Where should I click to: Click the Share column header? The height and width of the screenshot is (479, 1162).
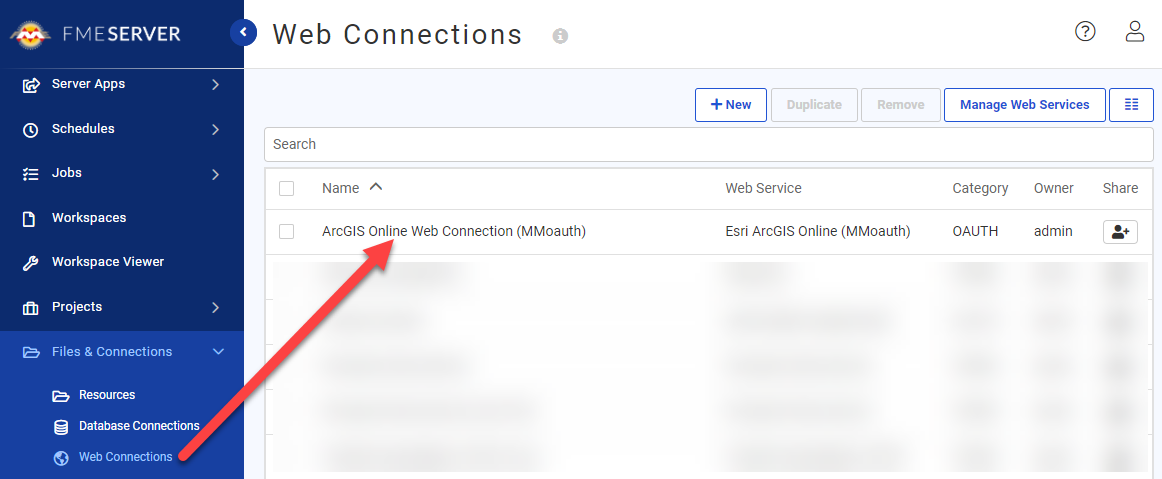point(1120,188)
